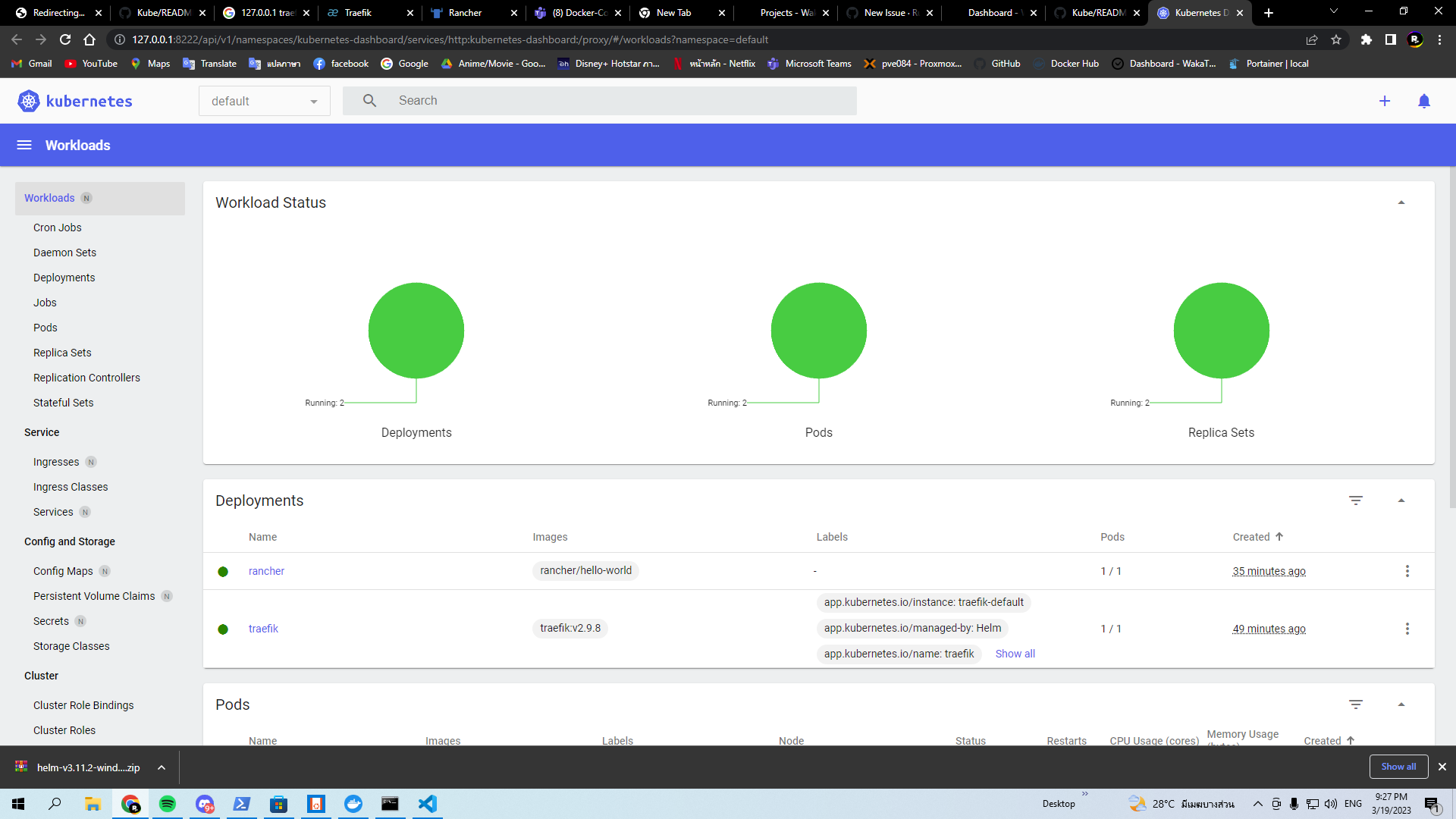1456x819 pixels.
Task: Click the Kubernetes logo
Action: pos(74,101)
